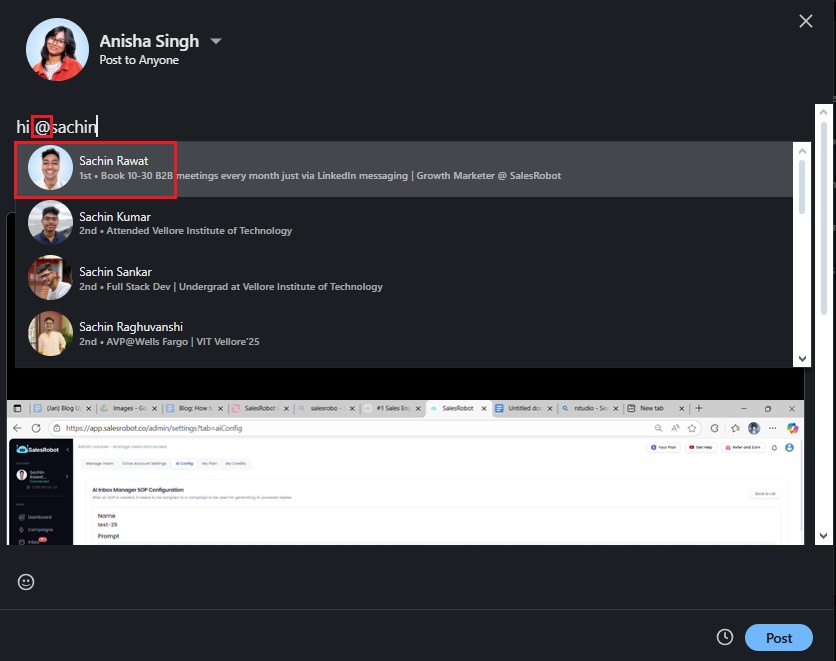Image resolution: width=836 pixels, height=661 pixels.
Task: Click the '#1 Sales Eng' tab in the attached screenshot
Action: (393, 408)
